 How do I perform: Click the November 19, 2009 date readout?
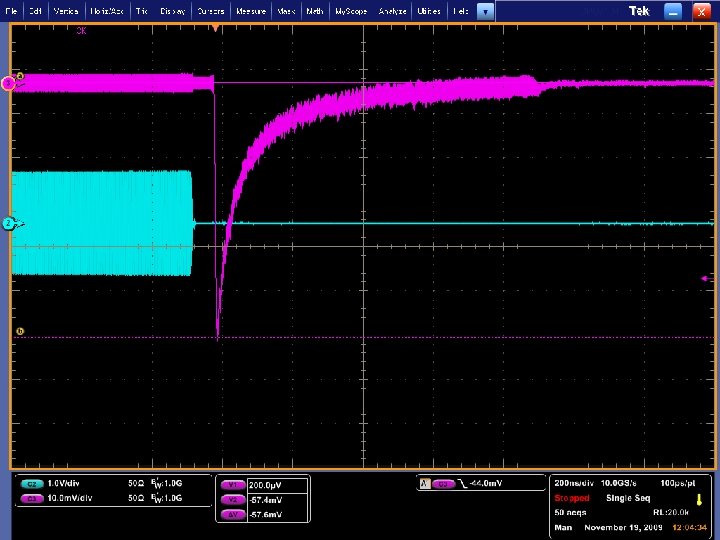(x=623, y=528)
